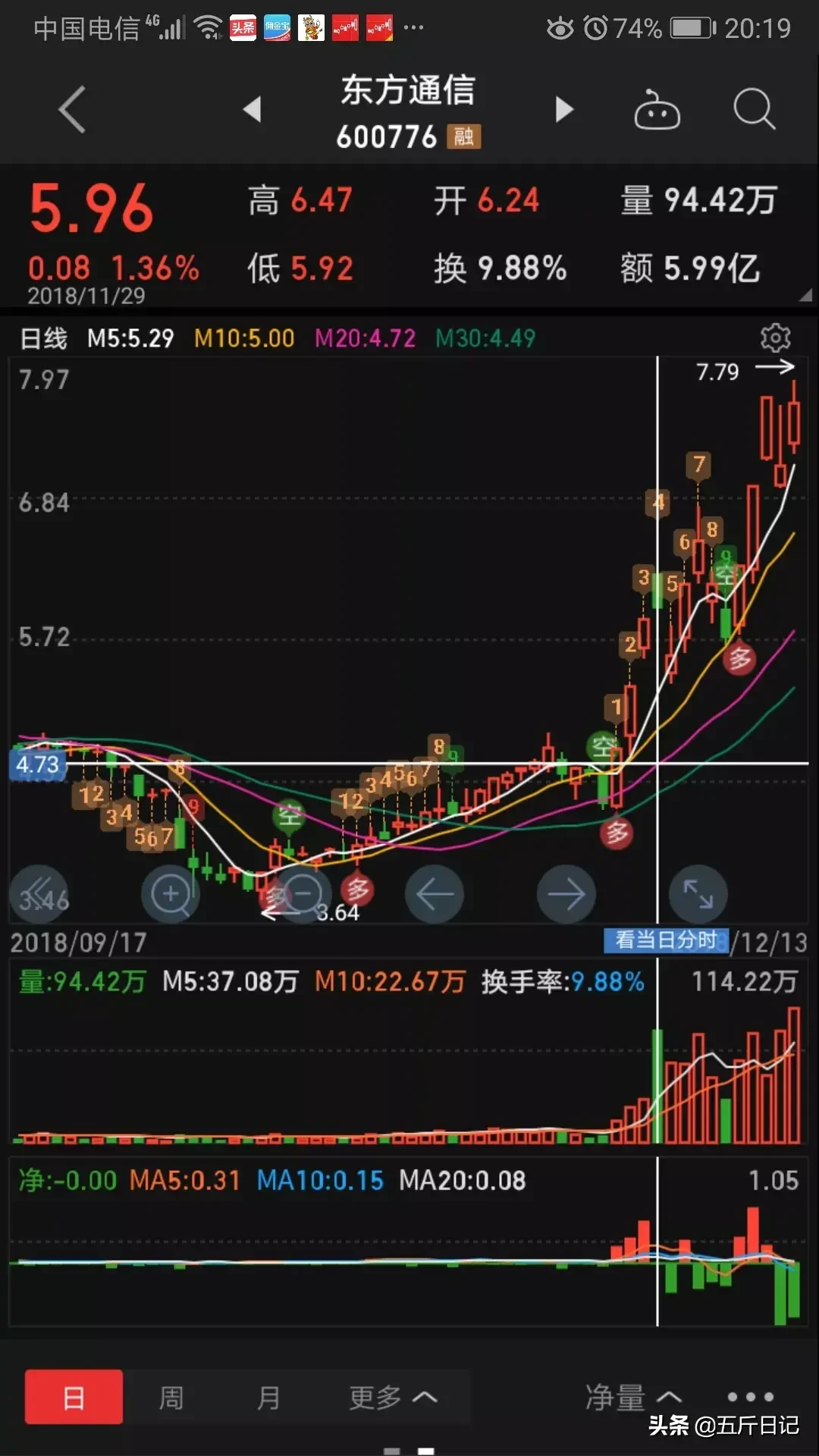Tap volume 94.42万 in header
The height and width of the screenshot is (1456, 819).
[x=720, y=201]
